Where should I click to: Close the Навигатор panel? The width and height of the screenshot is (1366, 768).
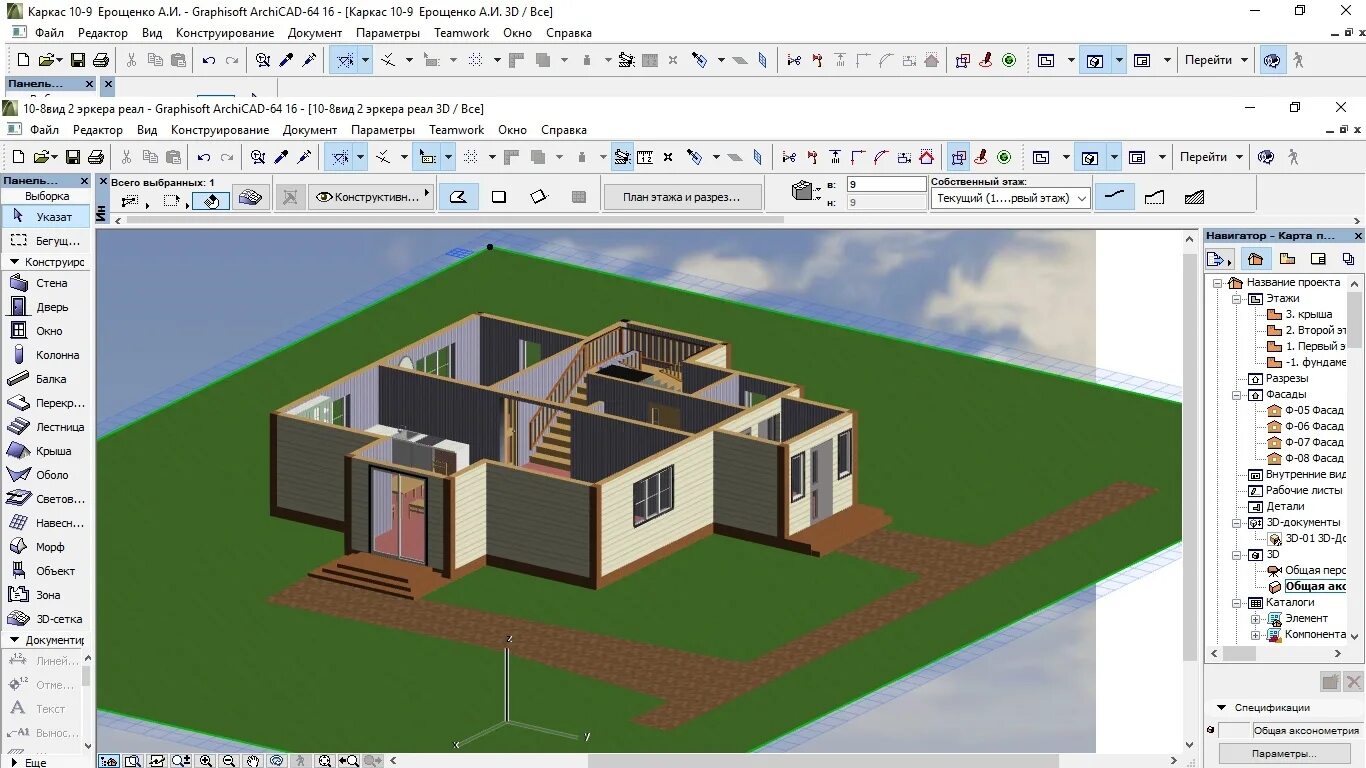[x=1358, y=236]
